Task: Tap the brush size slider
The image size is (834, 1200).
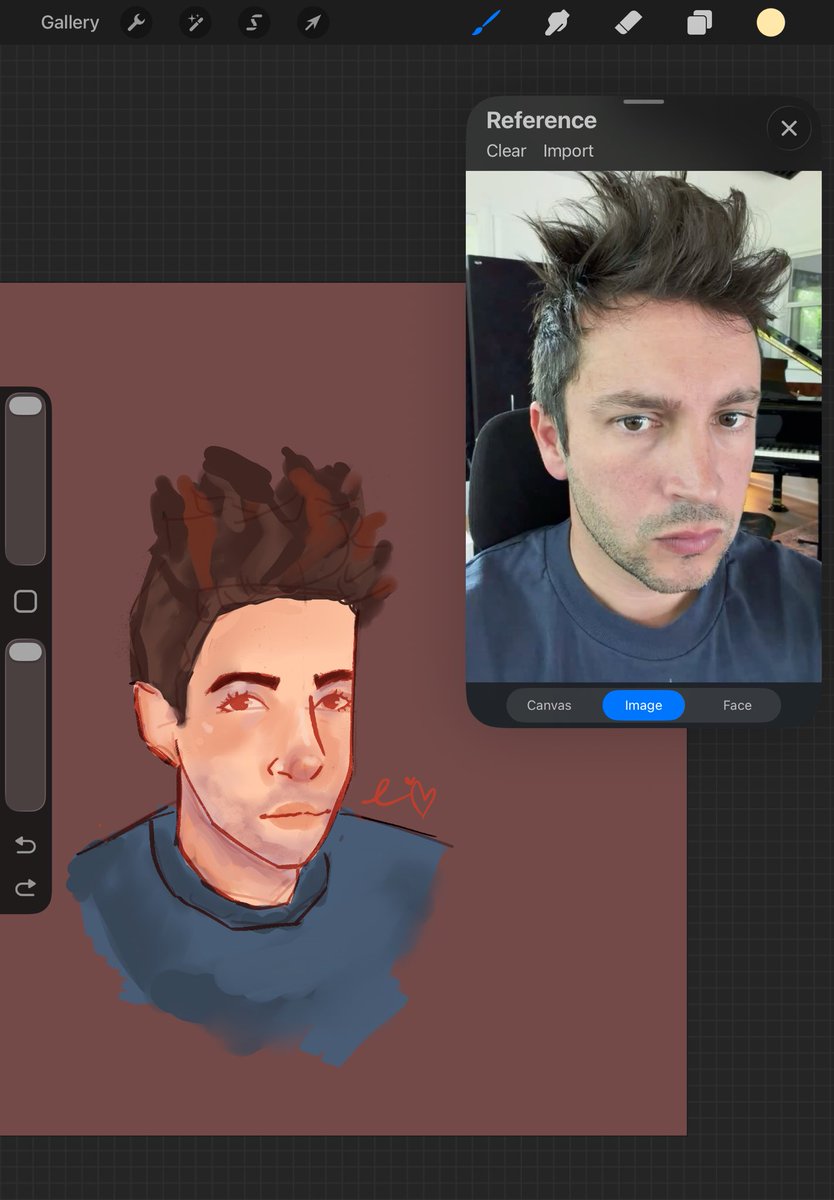Action: click(25, 479)
